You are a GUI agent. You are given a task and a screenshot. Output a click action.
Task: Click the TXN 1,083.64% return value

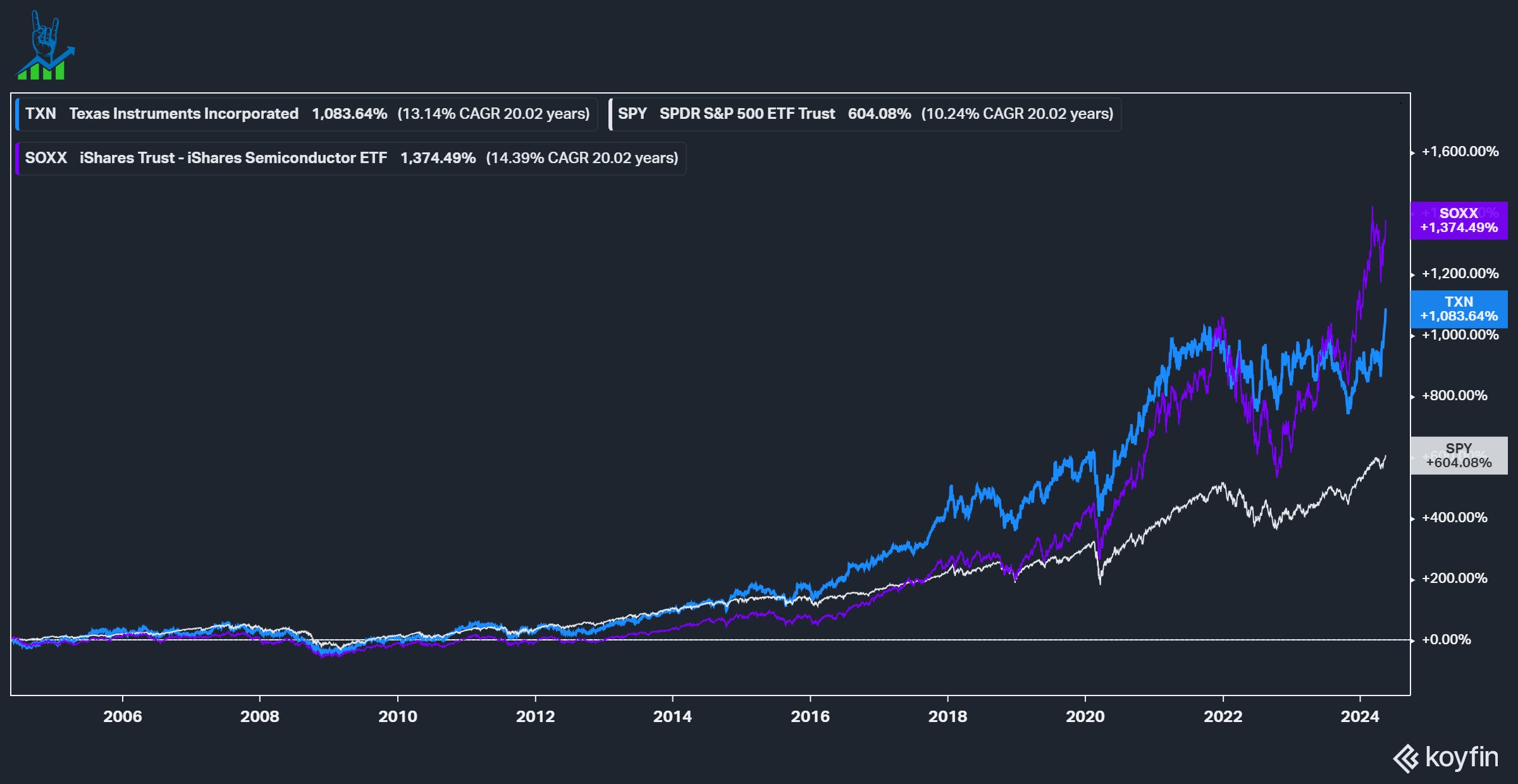(349, 114)
